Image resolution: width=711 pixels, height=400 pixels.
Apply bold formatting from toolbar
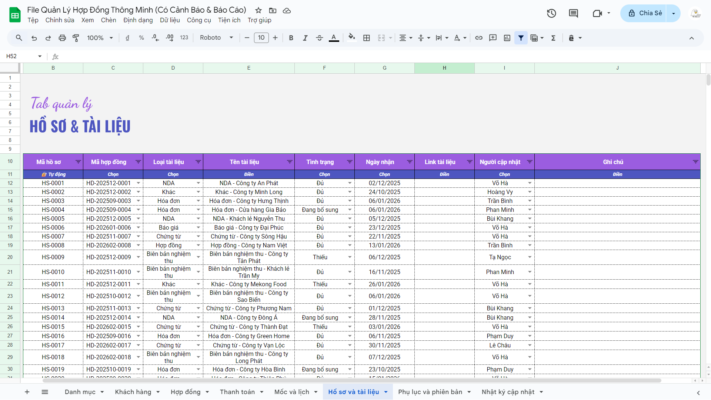tap(290, 38)
